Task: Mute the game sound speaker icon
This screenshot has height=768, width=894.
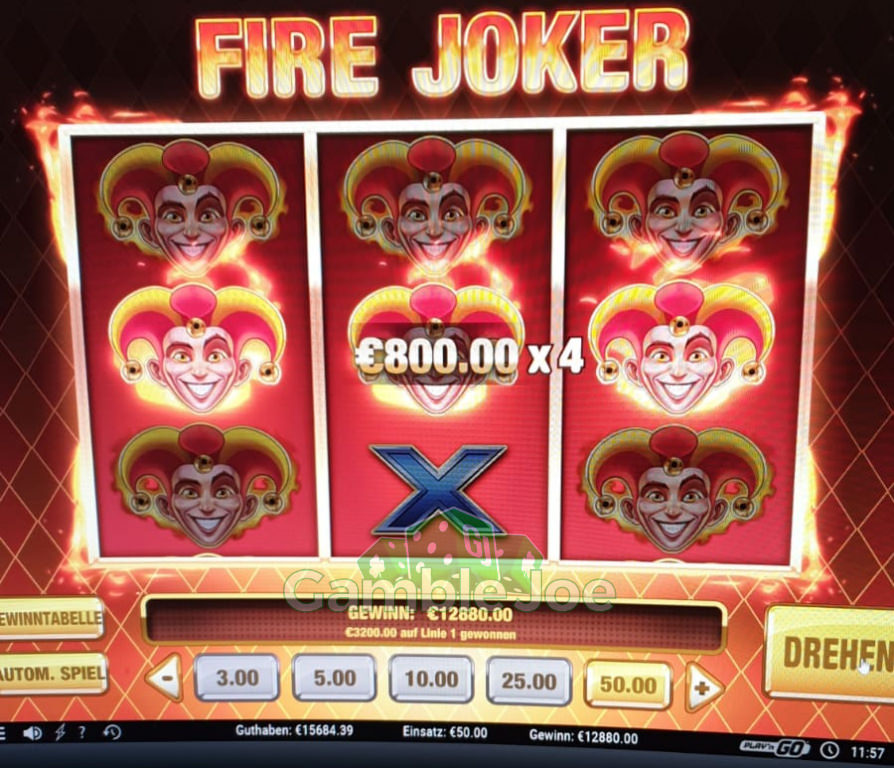Action: (32, 733)
